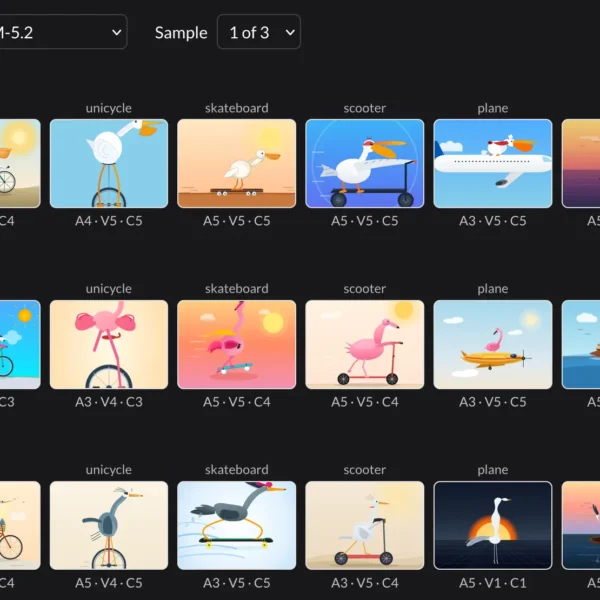
Task: Click the A3 · V5 · C5 score under pelican plane
Action: point(492,221)
